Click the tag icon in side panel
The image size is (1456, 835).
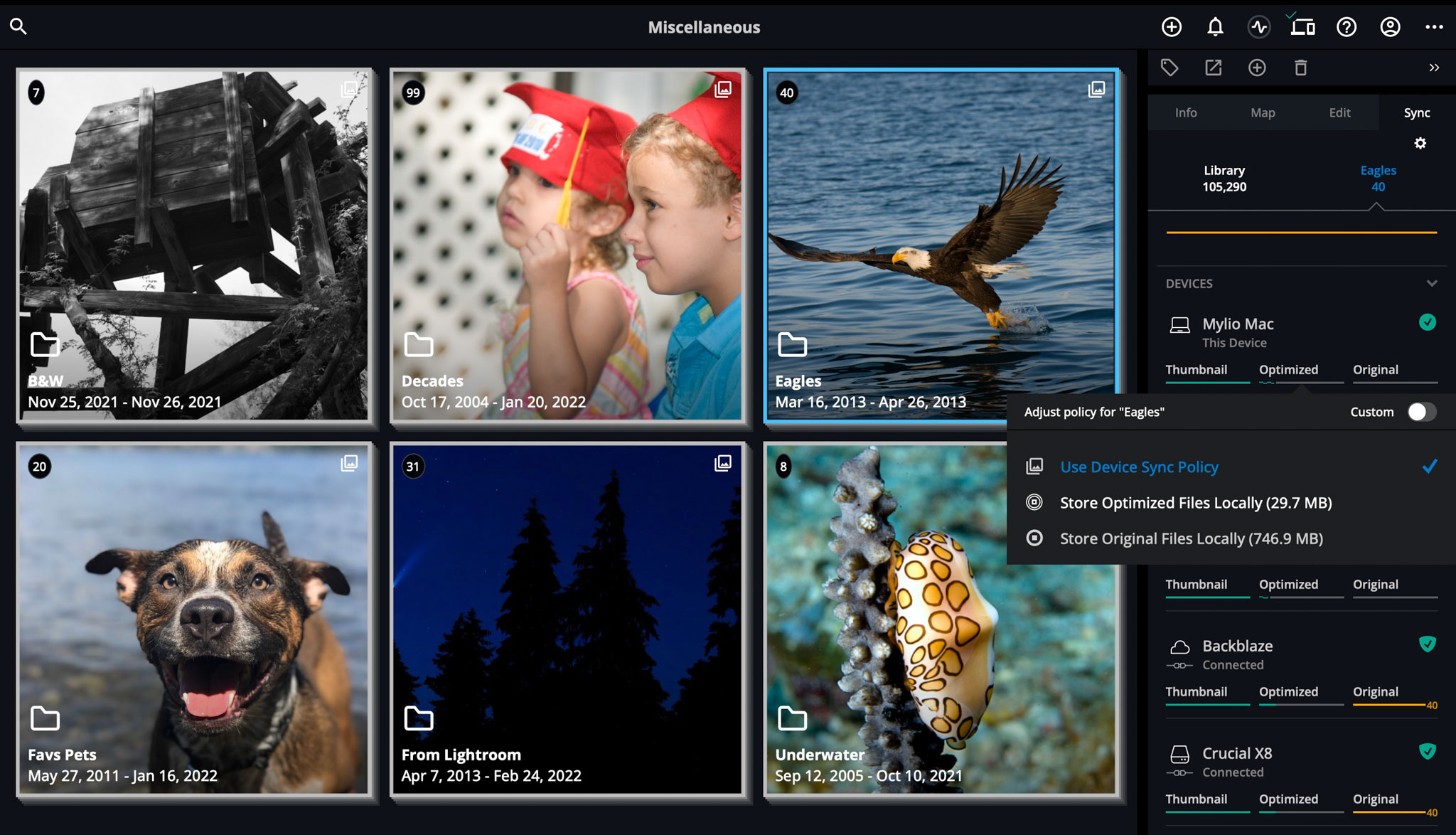click(1169, 68)
